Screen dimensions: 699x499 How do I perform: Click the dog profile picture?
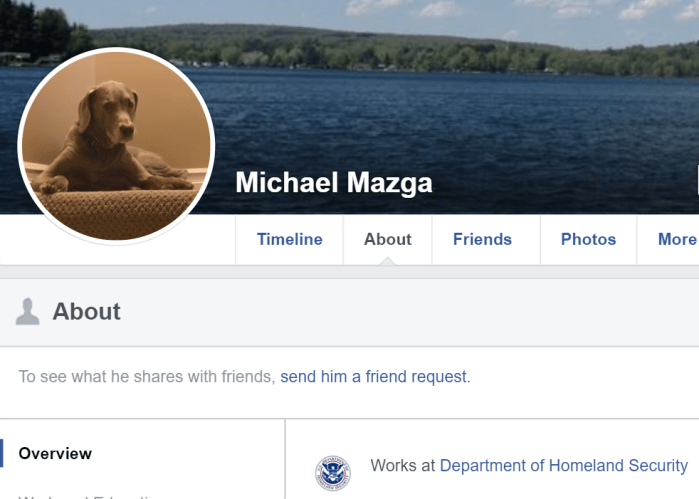116,144
